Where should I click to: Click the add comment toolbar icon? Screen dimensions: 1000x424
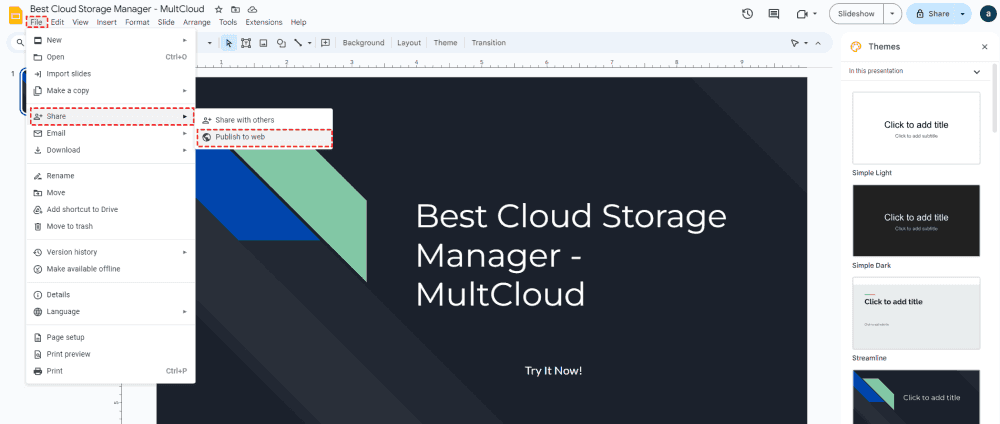coord(325,43)
